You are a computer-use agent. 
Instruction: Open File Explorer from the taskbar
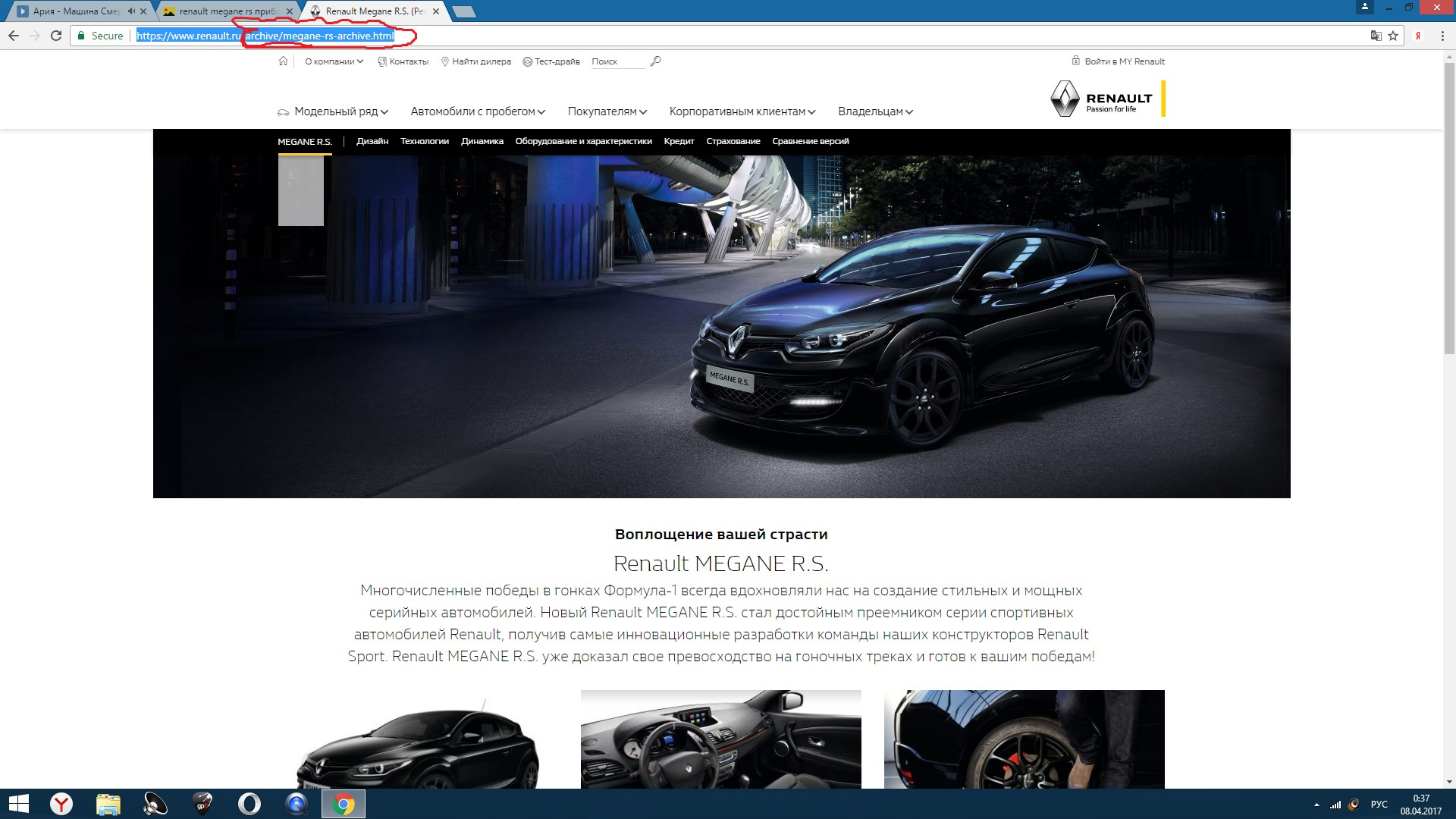[x=108, y=804]
